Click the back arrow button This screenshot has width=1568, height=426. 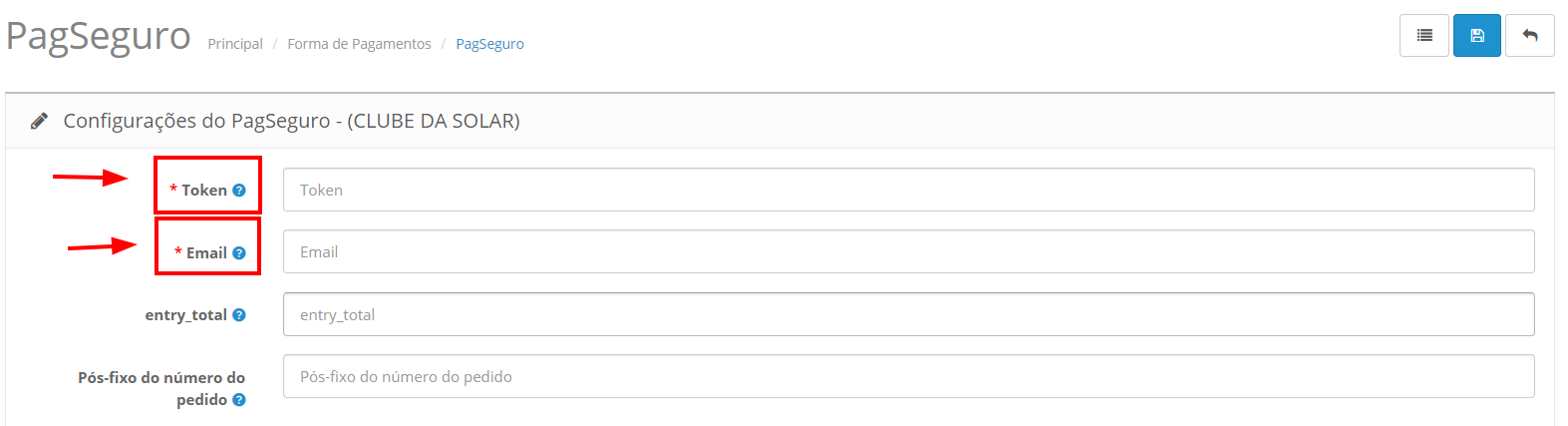[x=1530, y=36]
